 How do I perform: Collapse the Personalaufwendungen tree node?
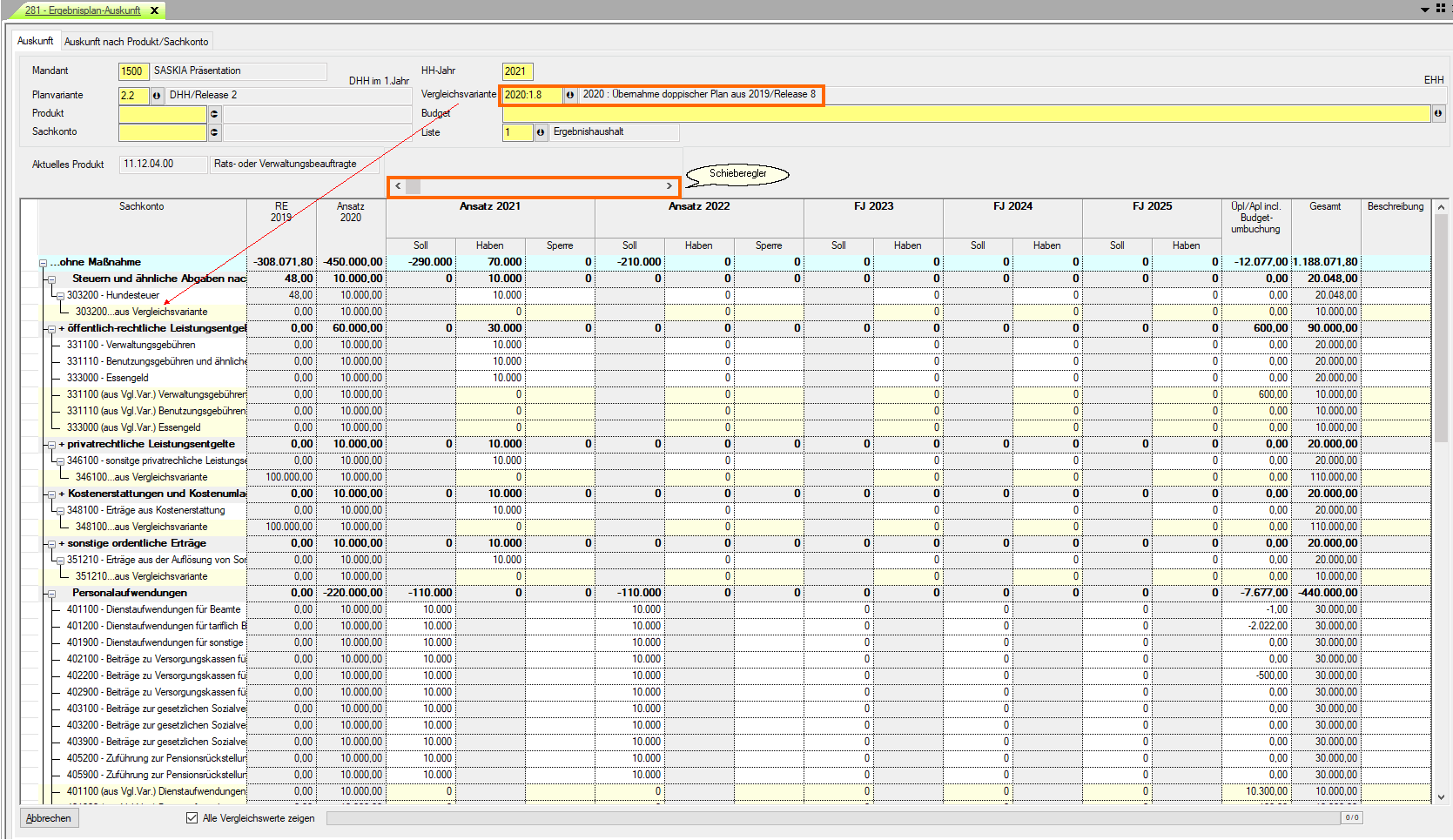pyautogui.click(x=51, y=594)
